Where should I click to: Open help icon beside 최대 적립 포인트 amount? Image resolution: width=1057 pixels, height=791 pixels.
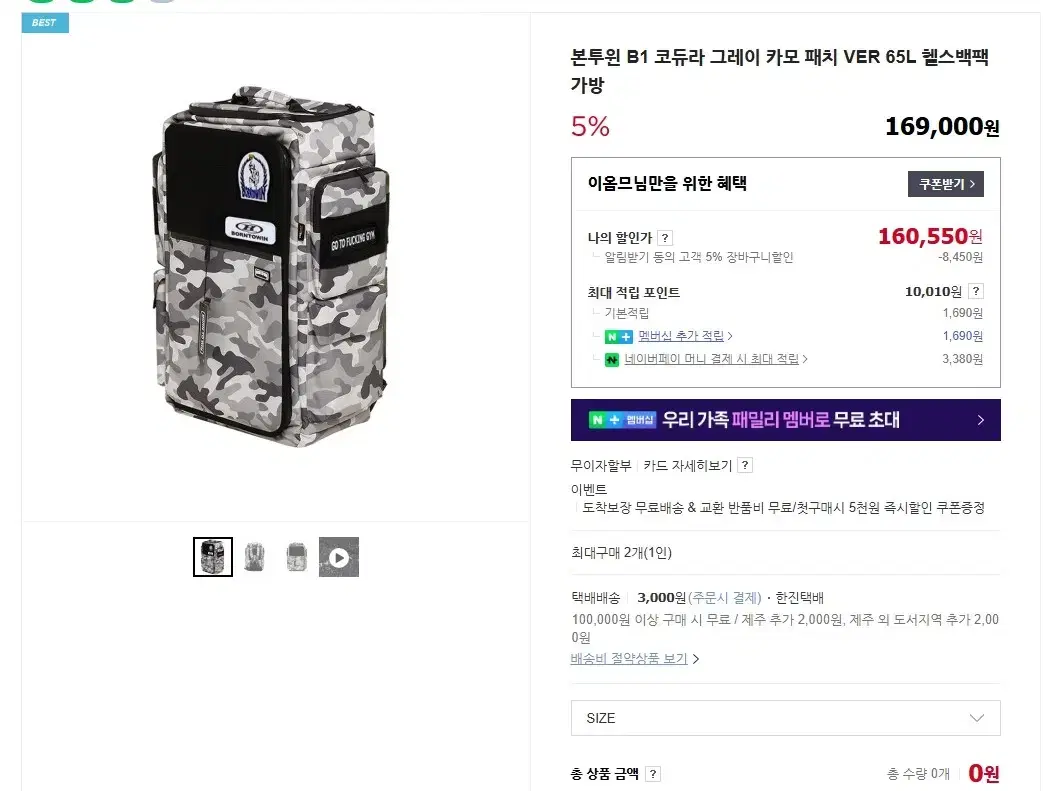click(x=975, y=291)
